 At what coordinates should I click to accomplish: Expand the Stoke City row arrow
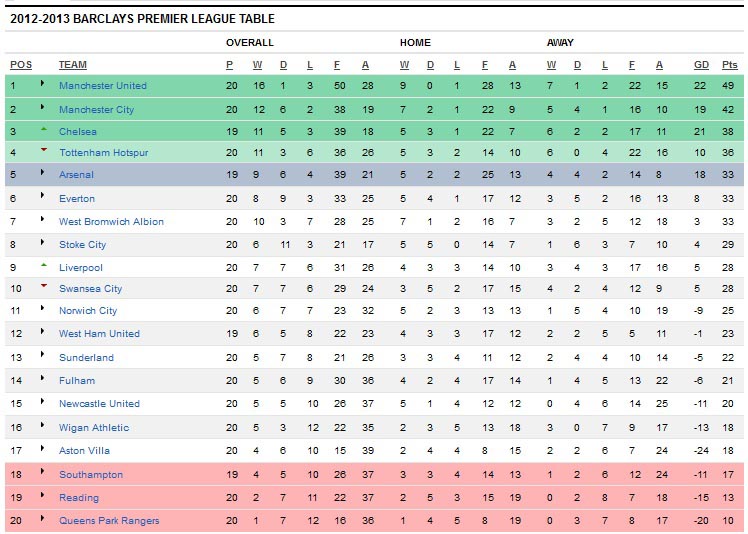[x=42, y=242]
